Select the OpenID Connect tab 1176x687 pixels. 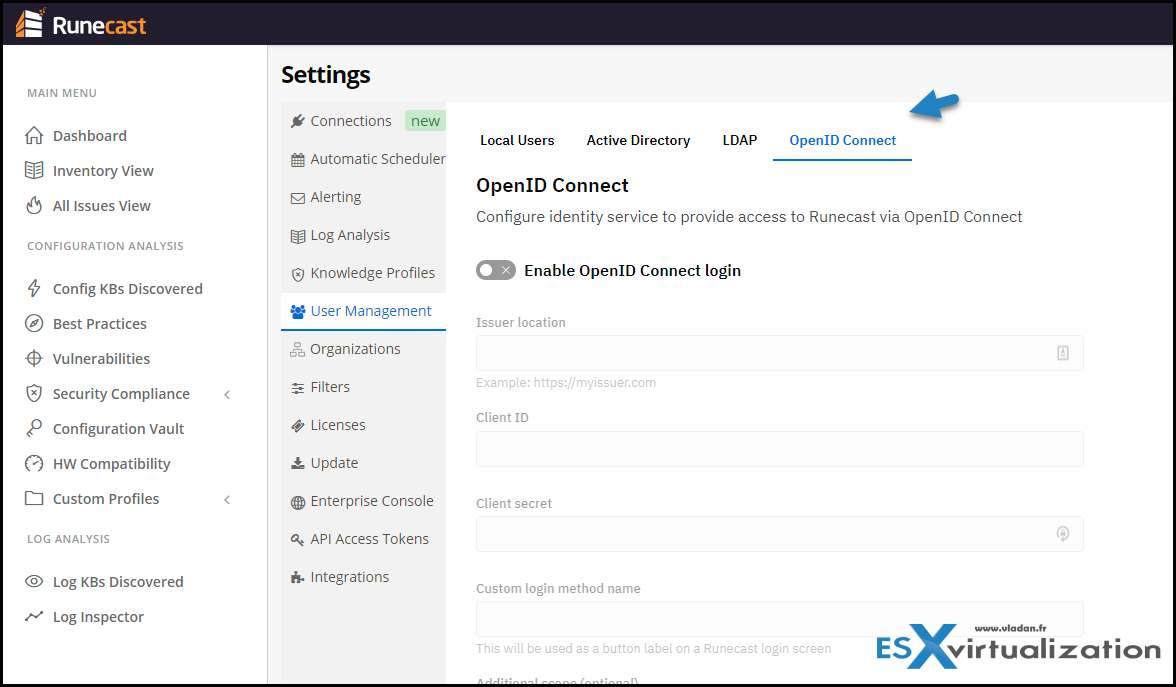tap(842, 140)
